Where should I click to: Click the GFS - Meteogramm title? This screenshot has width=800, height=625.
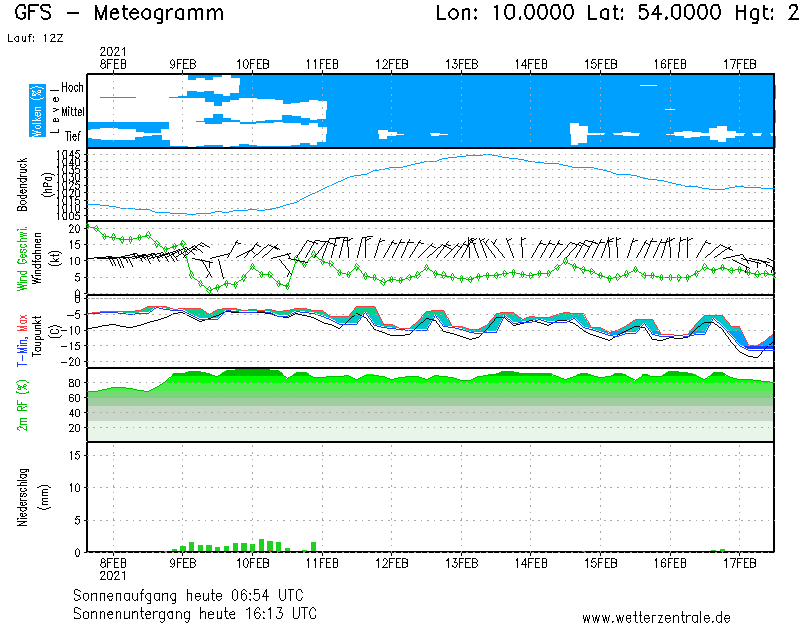pos(120,14)
